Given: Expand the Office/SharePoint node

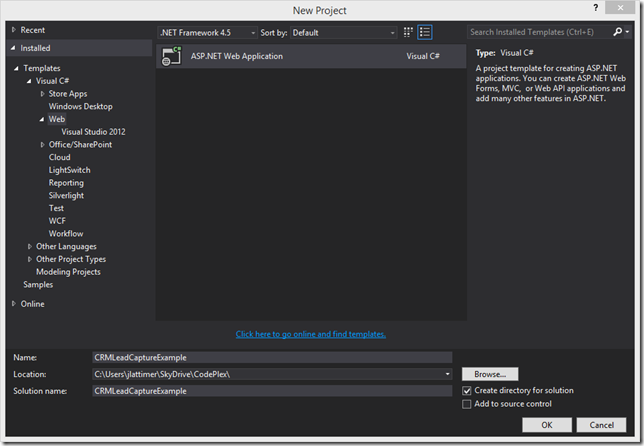Looking at the screenshot, I should (x=42, y=145).
